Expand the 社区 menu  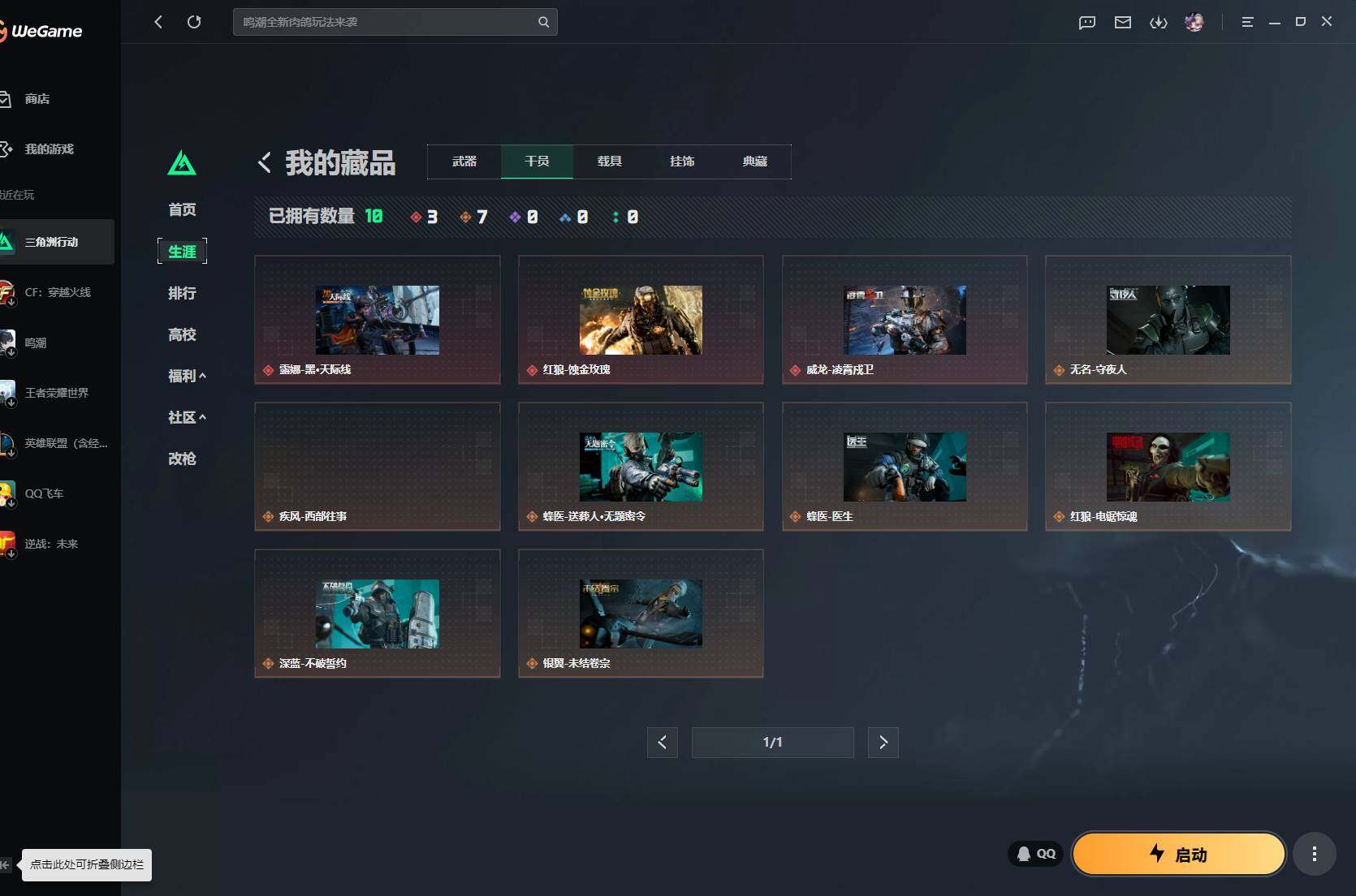pyautogui.click(x=187, y=417)
